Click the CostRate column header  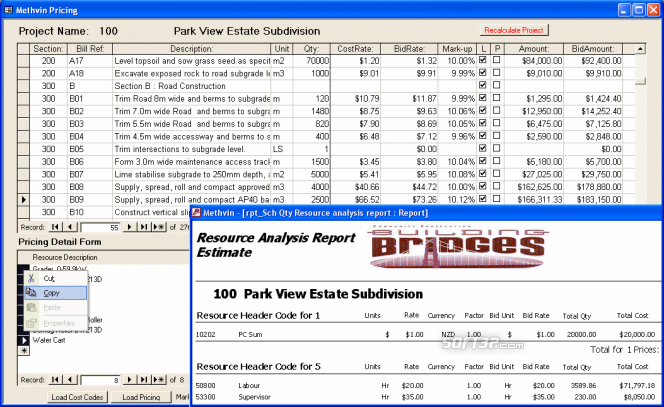pyautogui.click(x=355, y=49)
